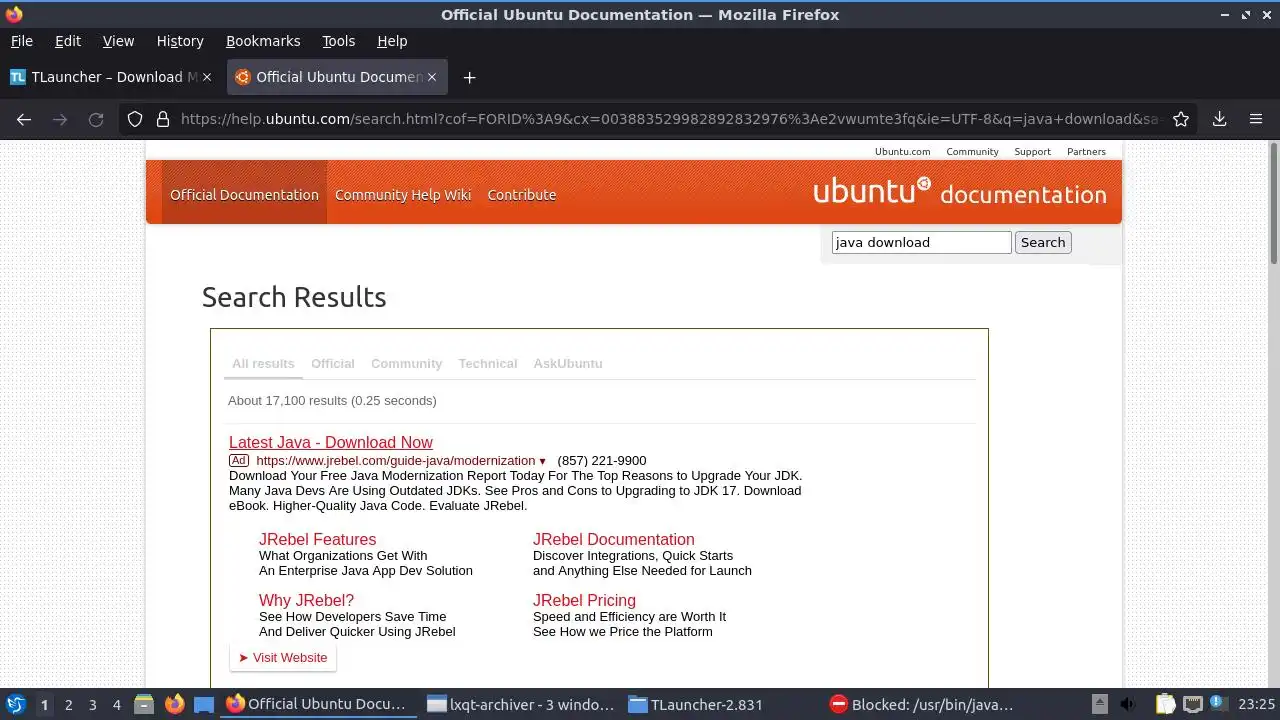Viewport: 1280px width, 720px height.
Task: Switch to the TLauncher browser tab
Action: coord(112,77)
